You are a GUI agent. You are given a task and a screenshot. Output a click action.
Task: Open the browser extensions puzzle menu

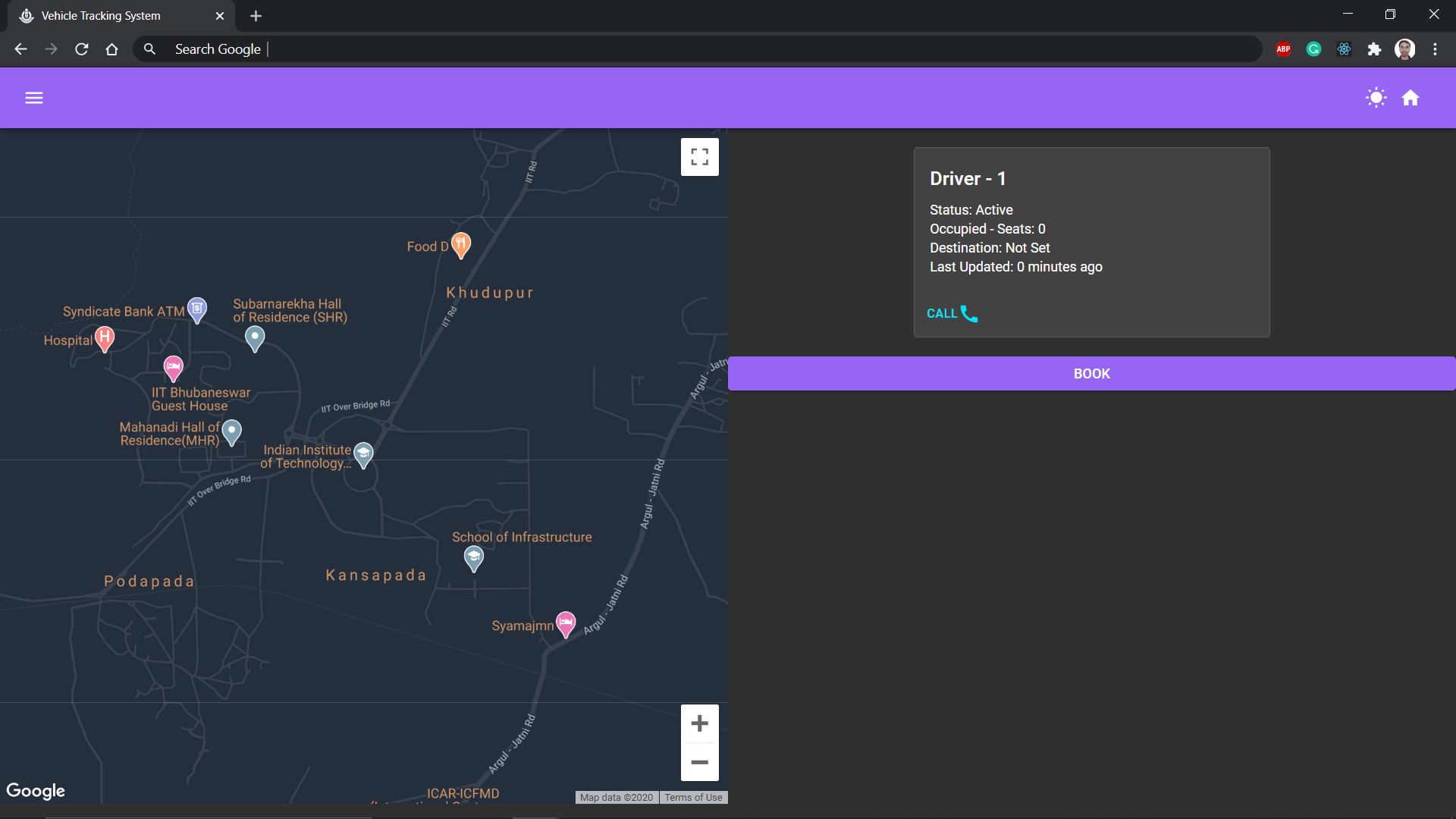[x=1374, y=49]
